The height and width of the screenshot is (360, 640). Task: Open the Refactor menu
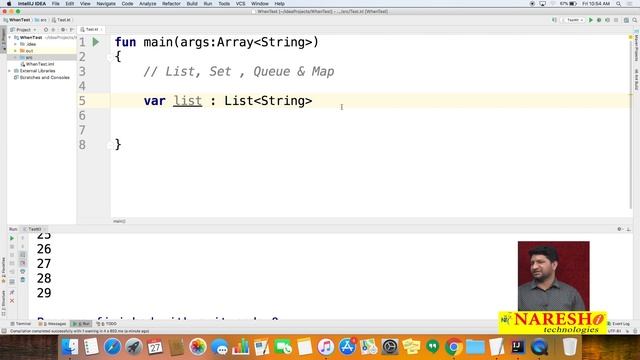pyautogui.click(x=171, y=4)
